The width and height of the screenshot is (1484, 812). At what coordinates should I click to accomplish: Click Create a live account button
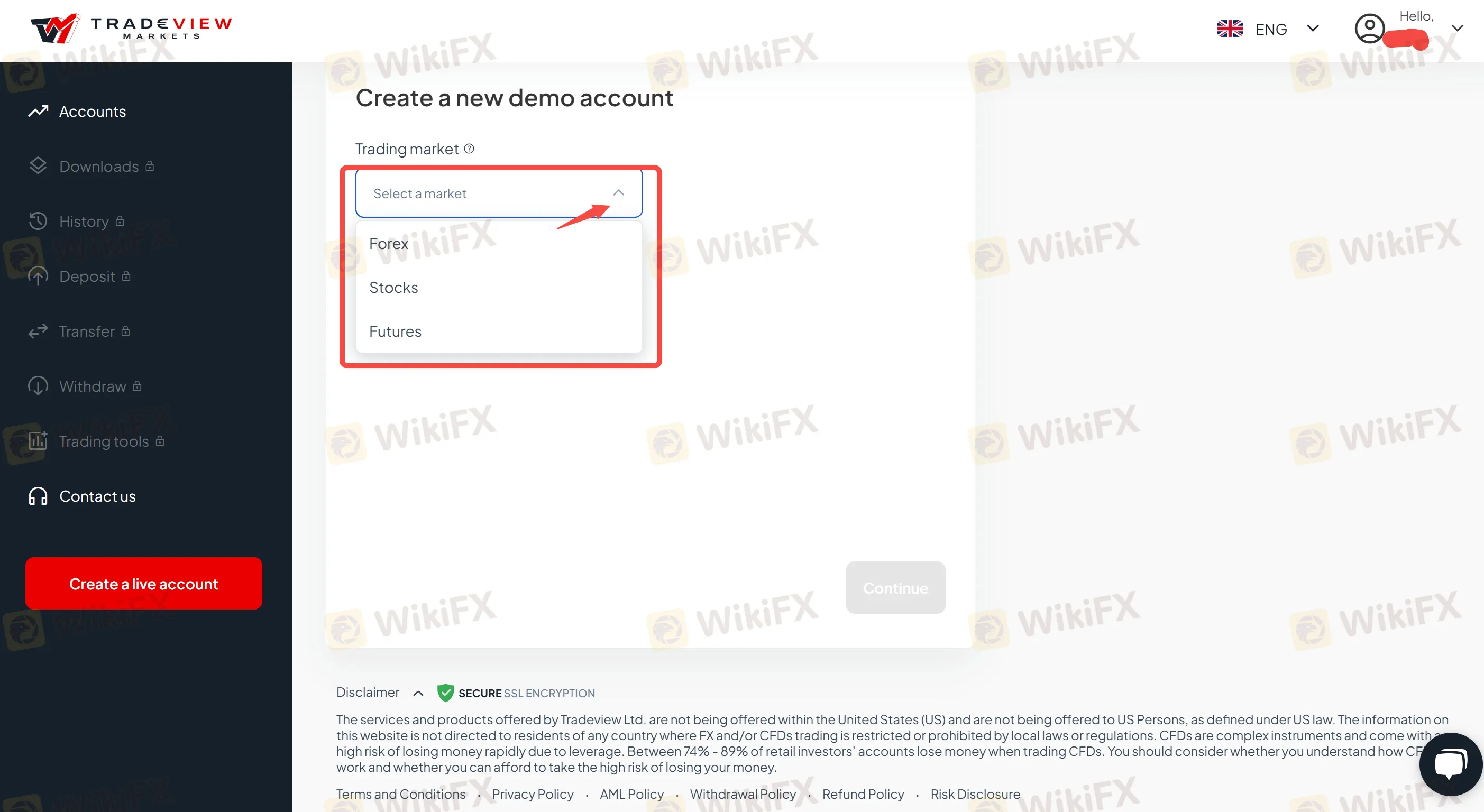(143, 583)
